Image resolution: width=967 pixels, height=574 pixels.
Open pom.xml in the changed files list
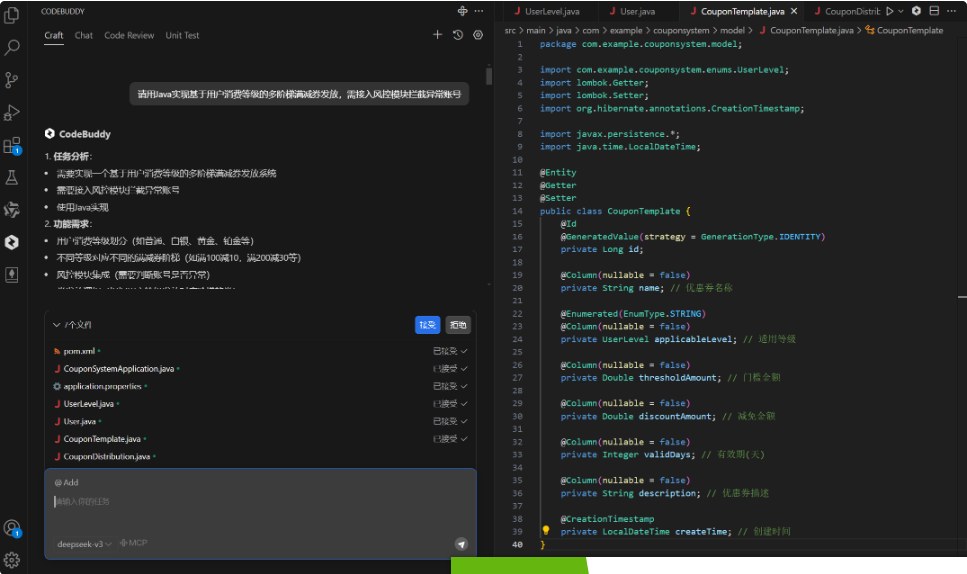(x=79, y=351)
